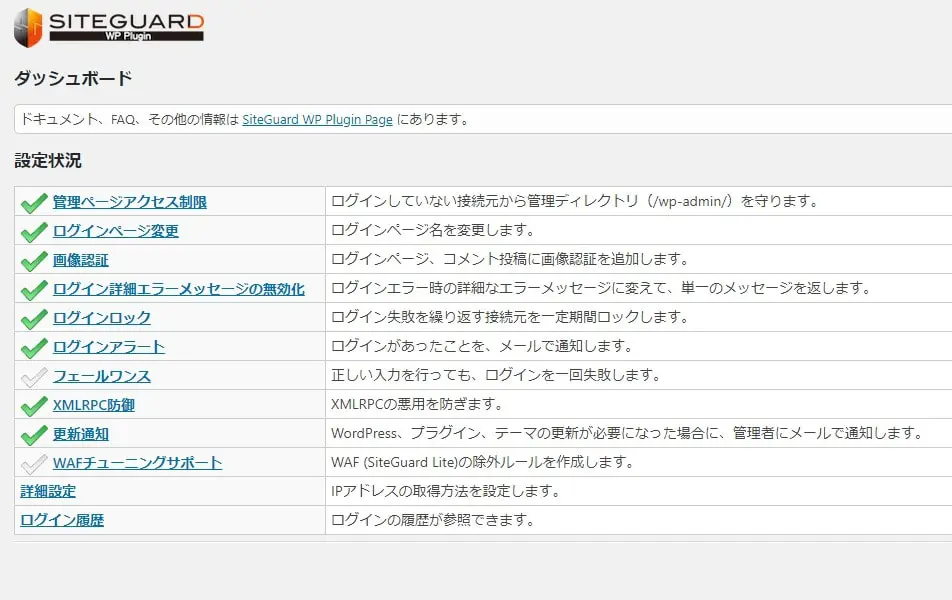
Task: Open 管理ページアクセス制限 settings link
Action: coord(130,202)
